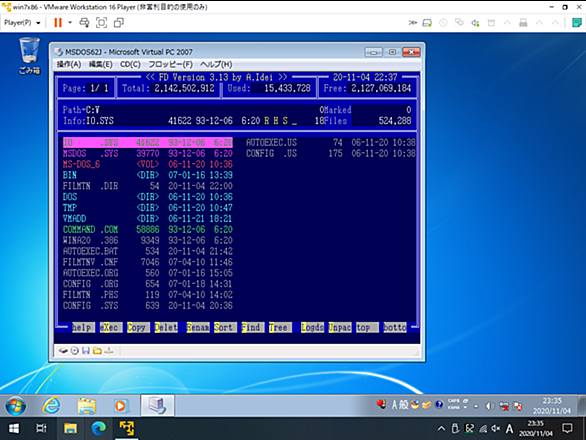Open the Windows 10 Start button
This screenshot has height=440, width=586.
click(x=13, y=428)
